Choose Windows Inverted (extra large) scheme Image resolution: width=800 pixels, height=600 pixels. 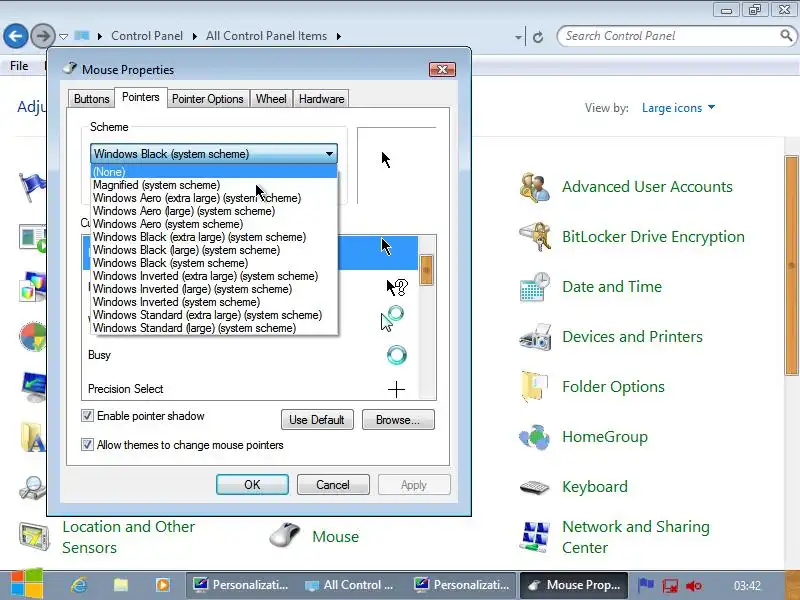pos(214,276)
